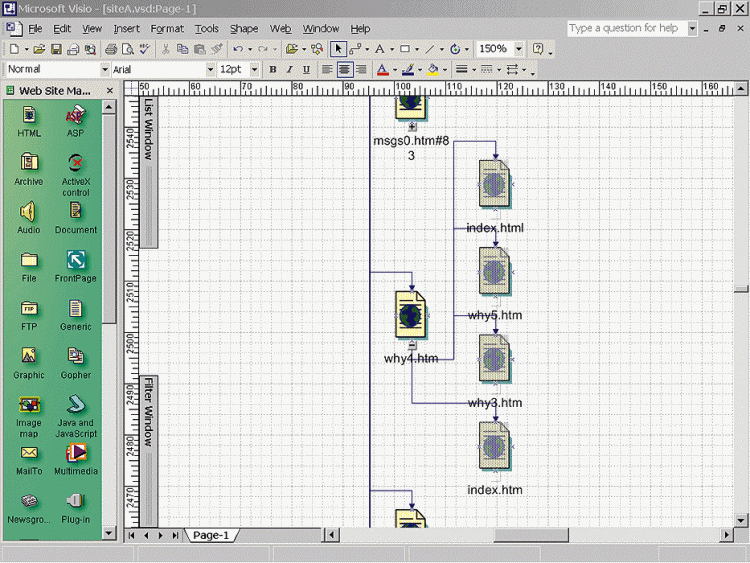Select the Document stencil shape
This screenshot has height=563, width=750.
pos(76,218)
